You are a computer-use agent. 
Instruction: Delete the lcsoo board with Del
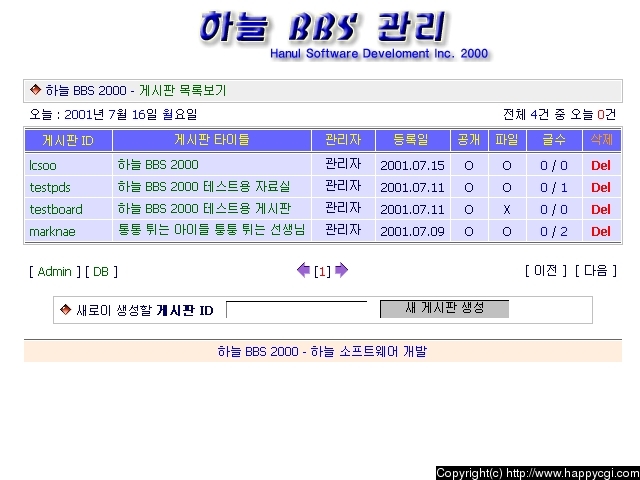601,165
